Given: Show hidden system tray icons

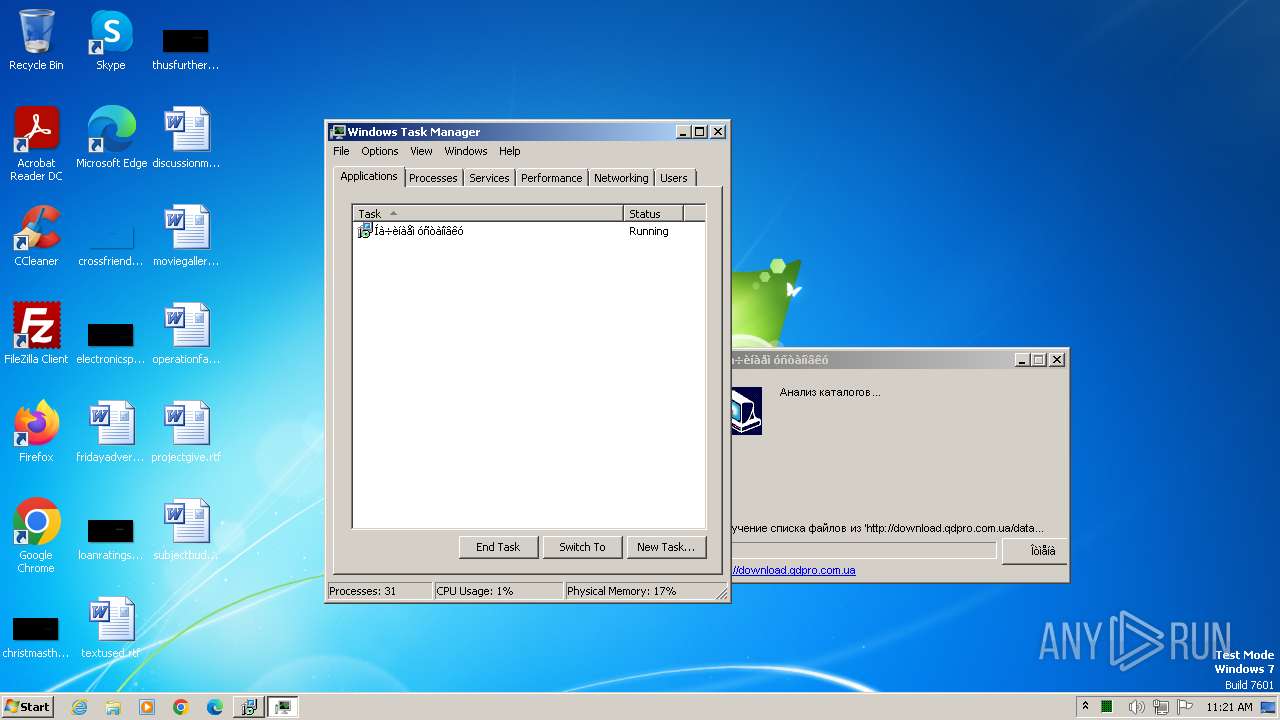Looking at the screenshot, I should pos(1085,707).
